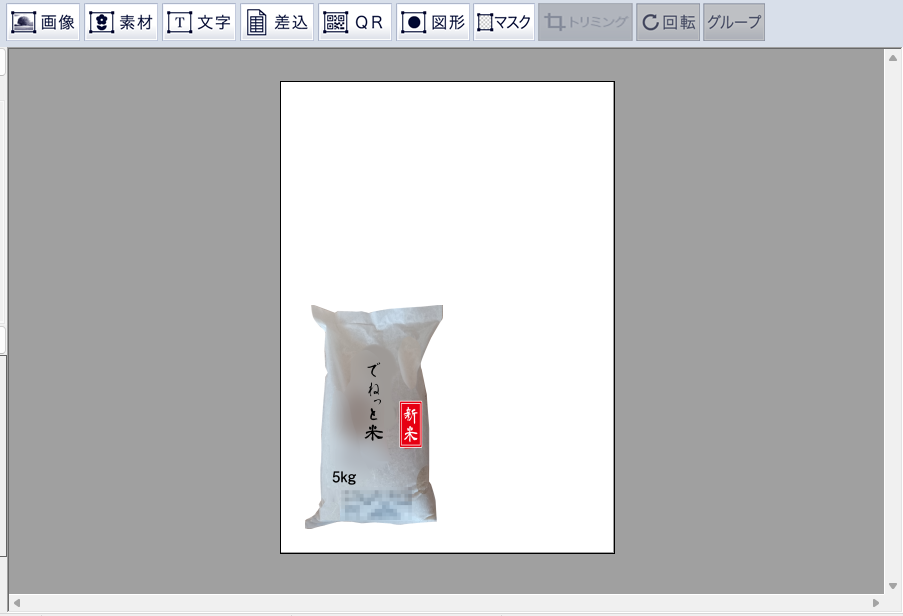Screen dimensions: 903x616
Task: Click the vertical scrollbar down arrow
Action: click(x=892, y=585)
